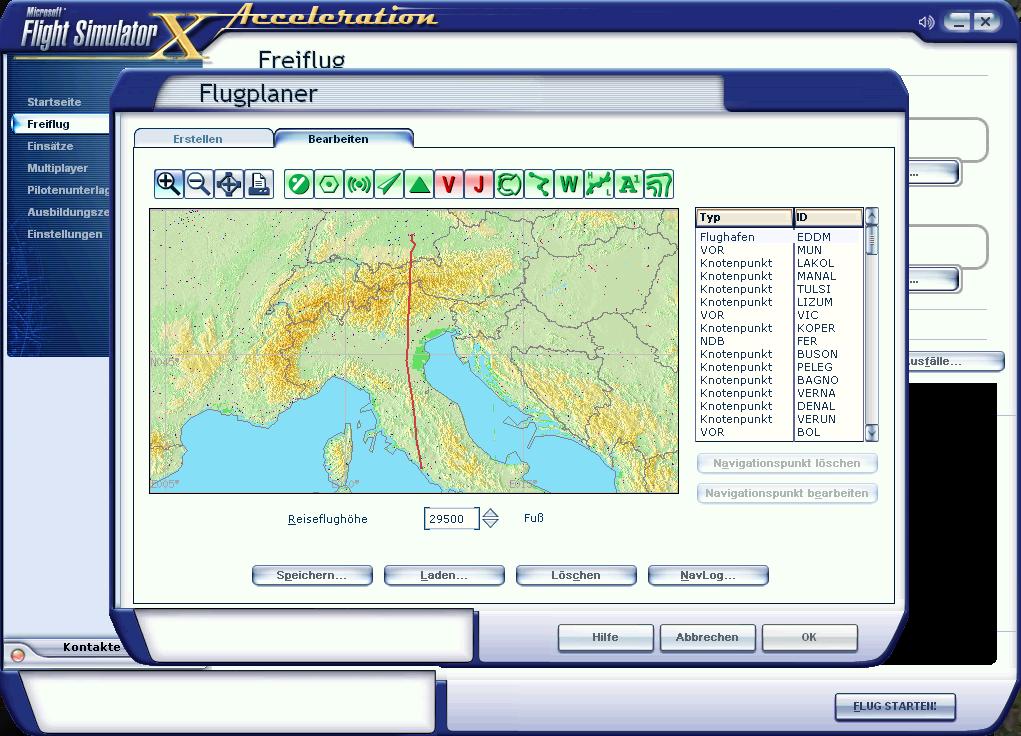Click FLUG STARTEN! button
The width and height of the screenshot is (1021, 736).
tap(895, 707)
